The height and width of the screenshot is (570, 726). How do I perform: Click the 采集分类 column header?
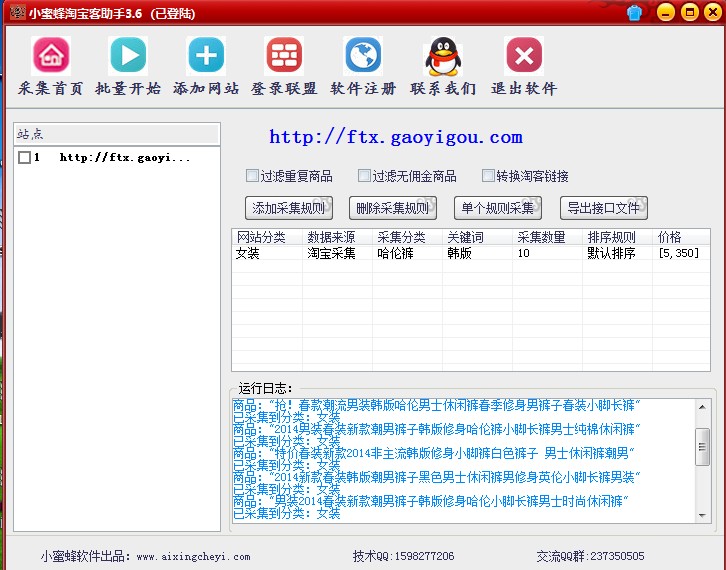point(407,237)
